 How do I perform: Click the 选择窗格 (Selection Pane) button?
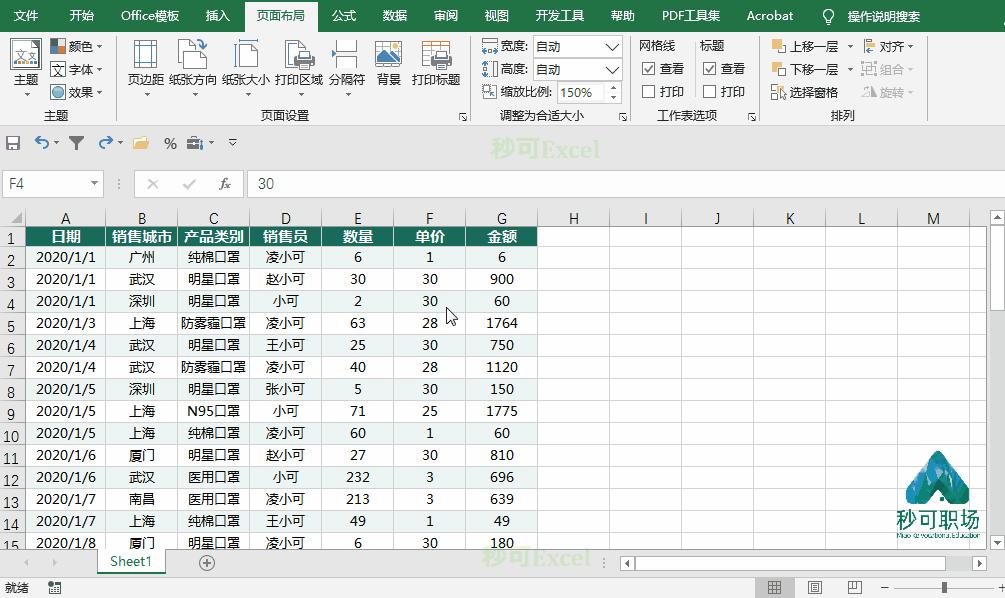(812, 92)
